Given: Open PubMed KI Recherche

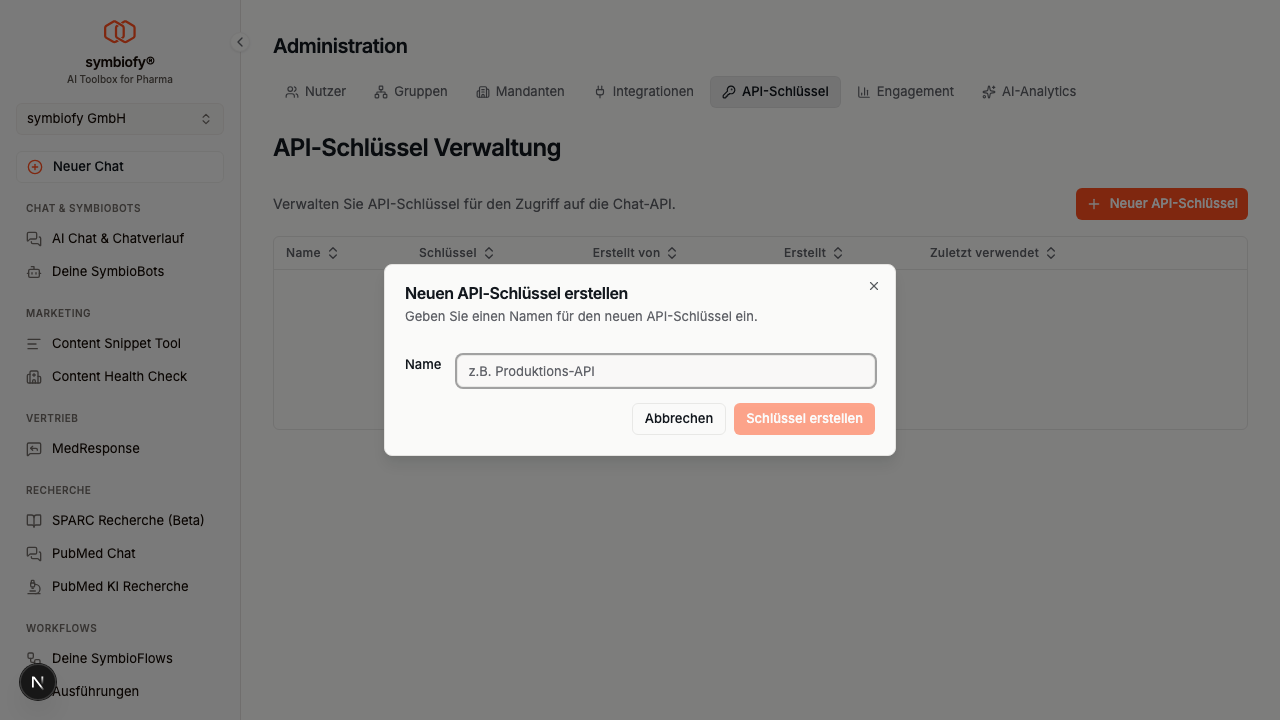Looking at the screenshot, I should (121, 586).
